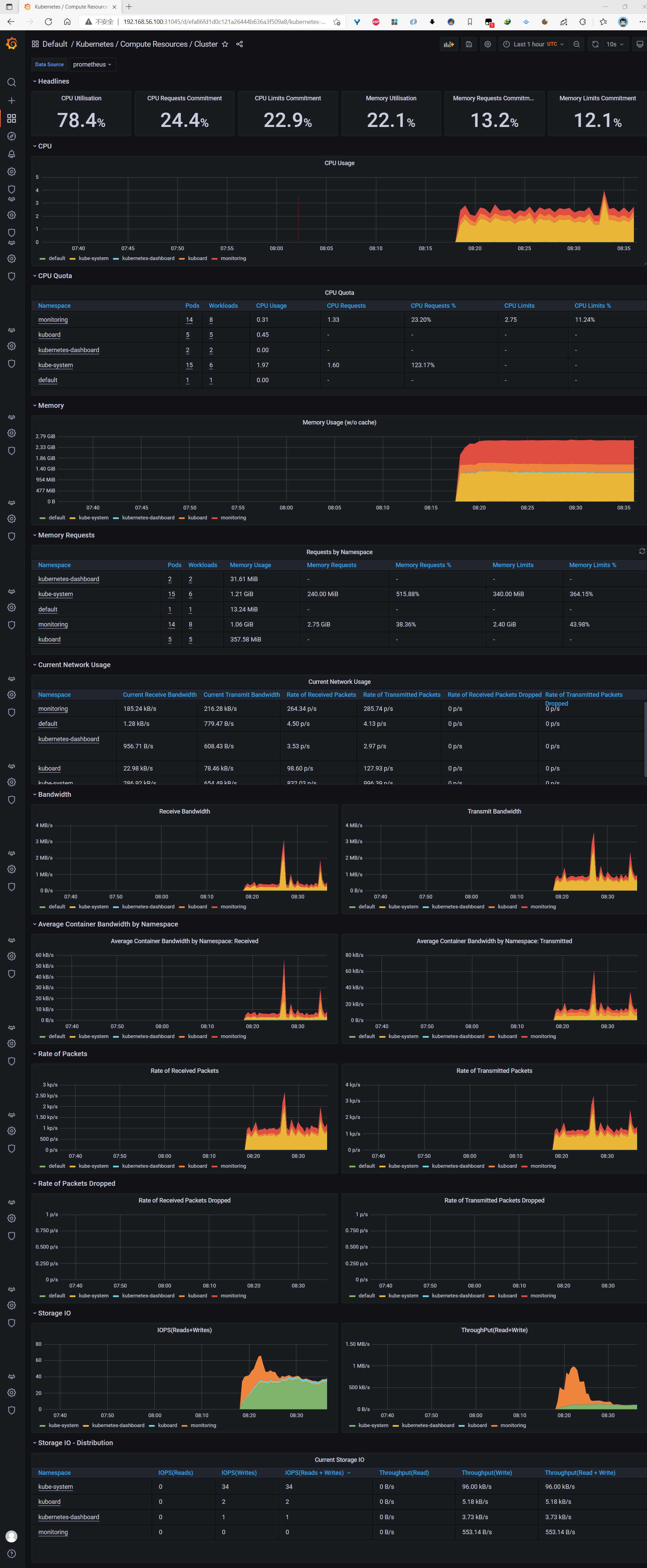647x1568 pixels.
Task: Save the dashboard with disk icon
Action: (468, 44)
